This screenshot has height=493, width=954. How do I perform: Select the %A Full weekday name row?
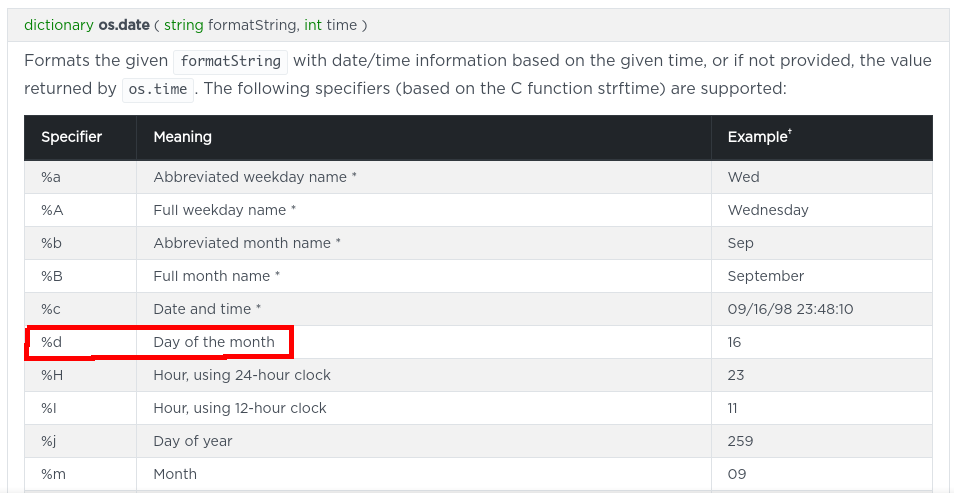coord(478,210)
